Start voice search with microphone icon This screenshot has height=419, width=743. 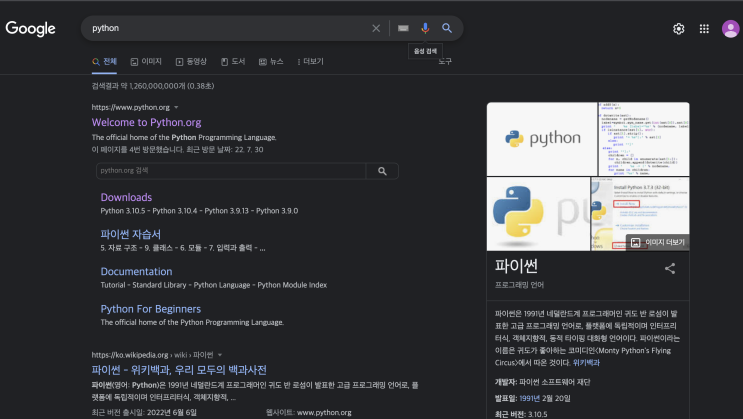(425, 28)
